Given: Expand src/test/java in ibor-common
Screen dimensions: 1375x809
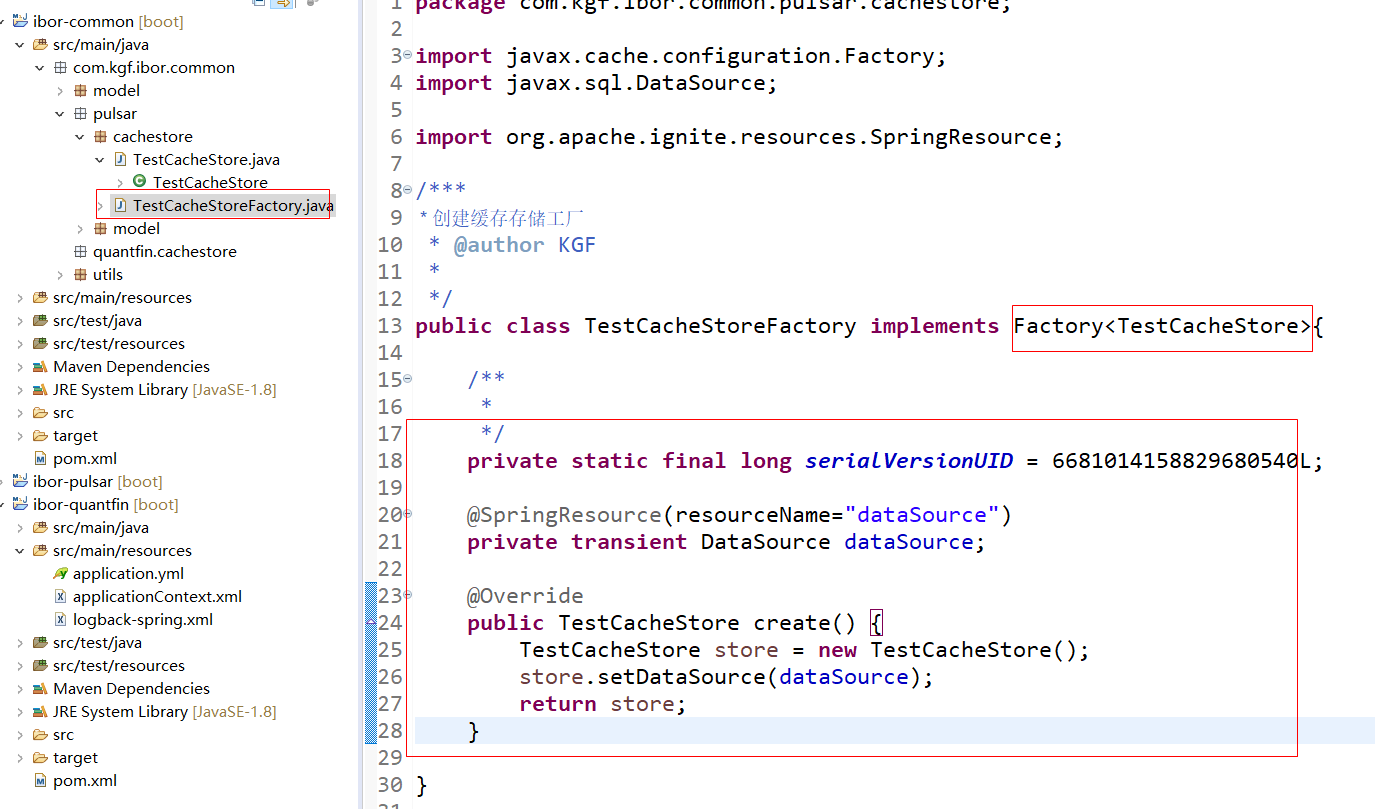Looking at the screenshot, I should pyautogui.click(x=20, y=320).
